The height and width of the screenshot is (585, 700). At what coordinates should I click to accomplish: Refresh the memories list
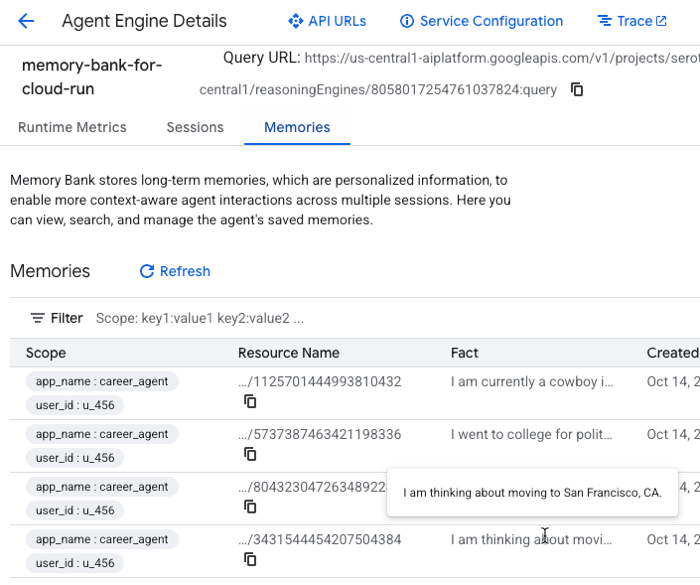pyautogui.click(x=175, y=271)
